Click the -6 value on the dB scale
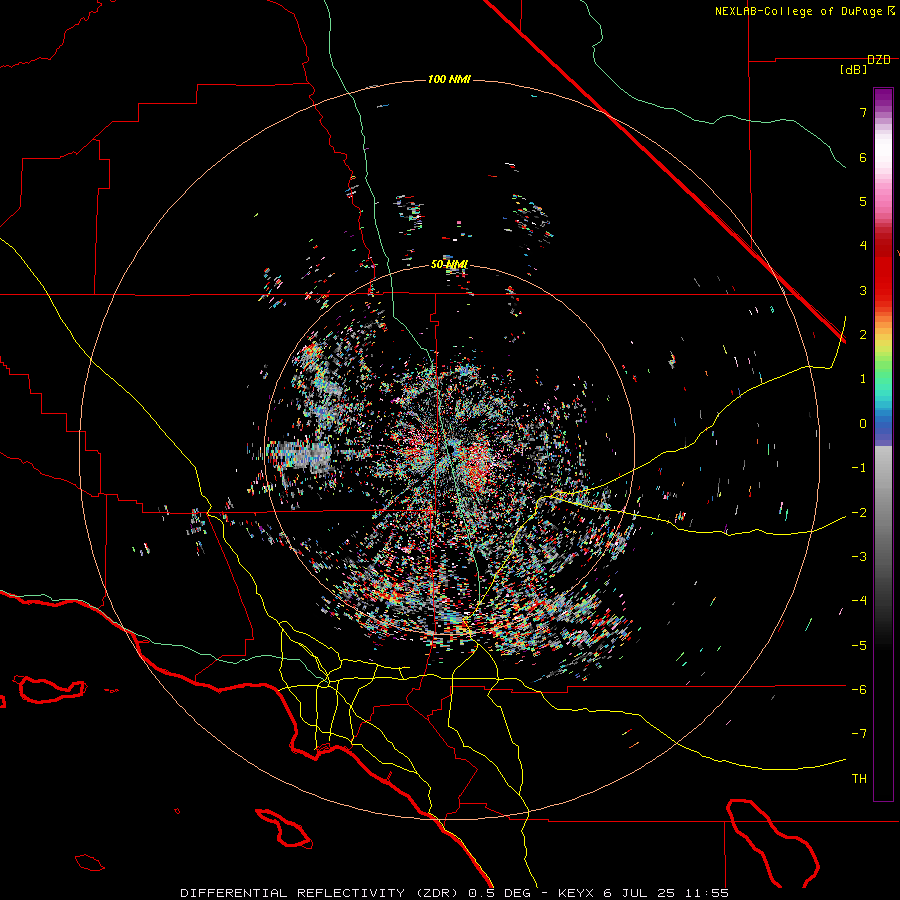The height and width of the screenshot is (900, 900). (x=859, y=690)
